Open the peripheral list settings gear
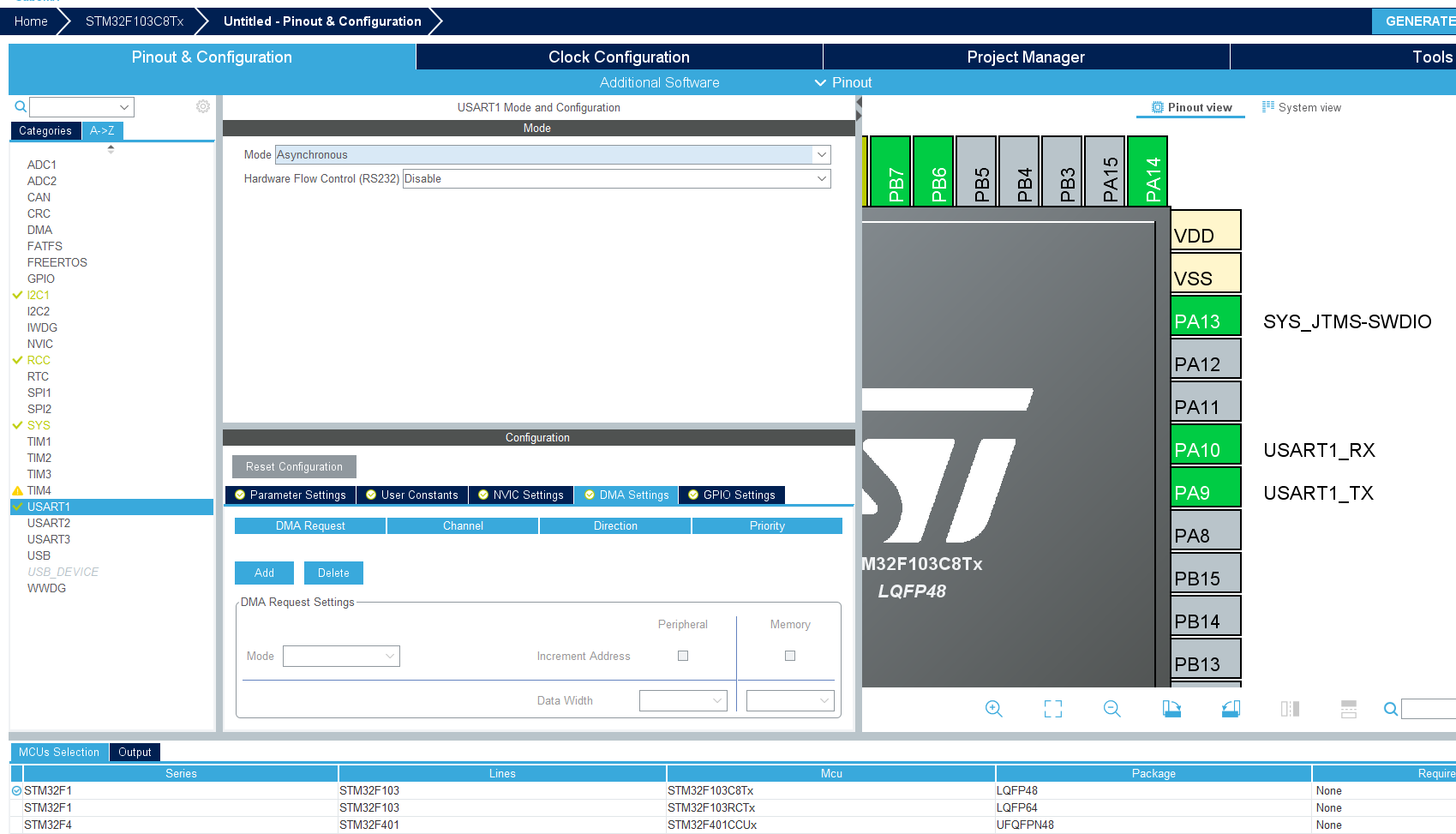Image resolution: width=1456 pixels, height=834 pixels. 203,106
